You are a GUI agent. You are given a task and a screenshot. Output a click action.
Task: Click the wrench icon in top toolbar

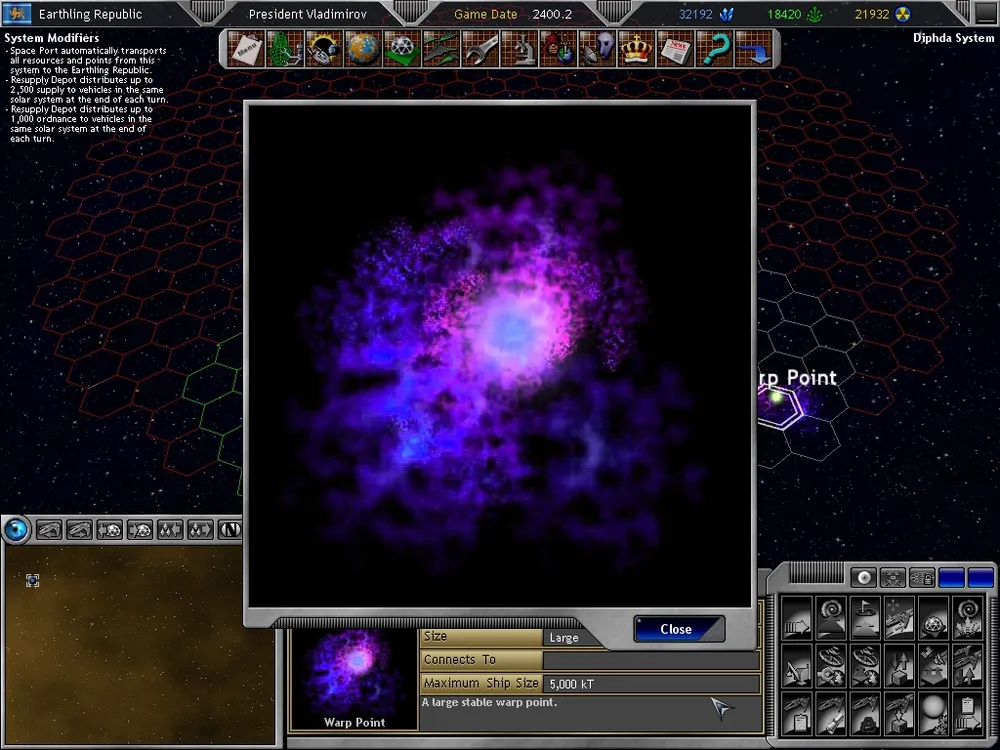(x=484, y=48)
